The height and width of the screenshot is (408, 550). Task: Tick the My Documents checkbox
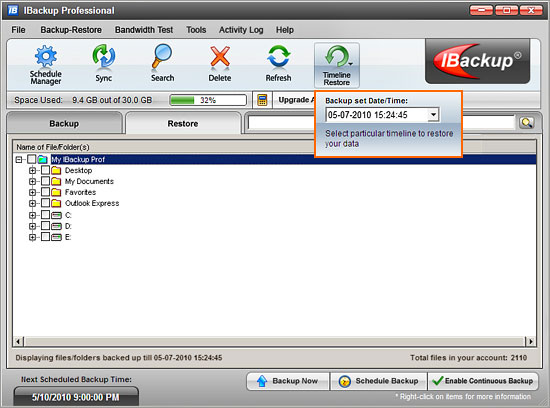[45, 181]
